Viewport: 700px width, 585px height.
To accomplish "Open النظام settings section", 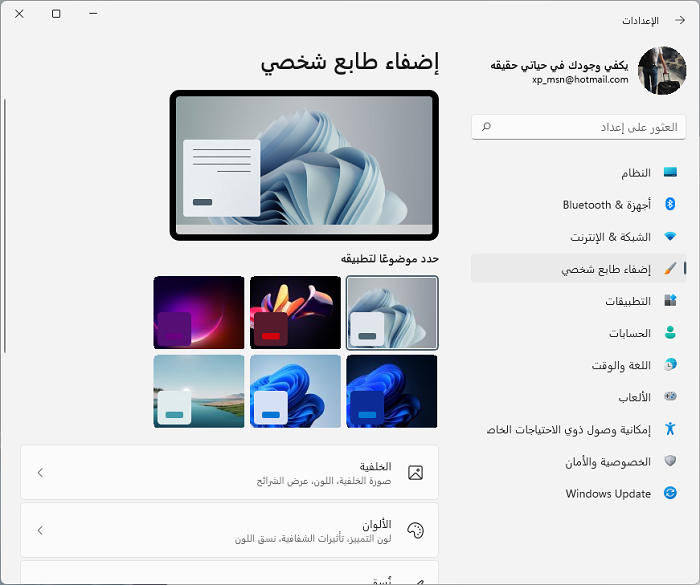I will (x=579, y=172).
